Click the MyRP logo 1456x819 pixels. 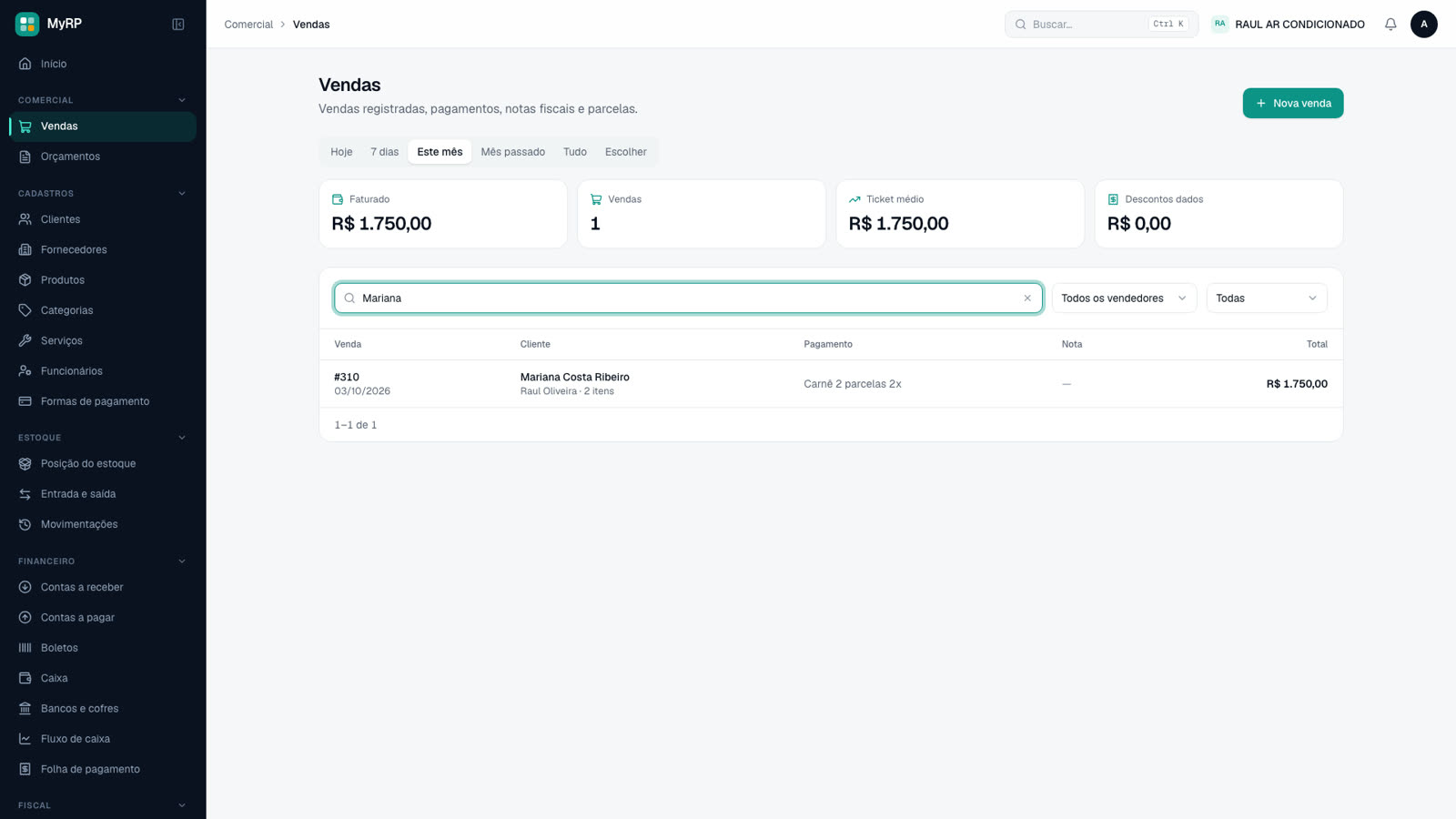(49, 24)
